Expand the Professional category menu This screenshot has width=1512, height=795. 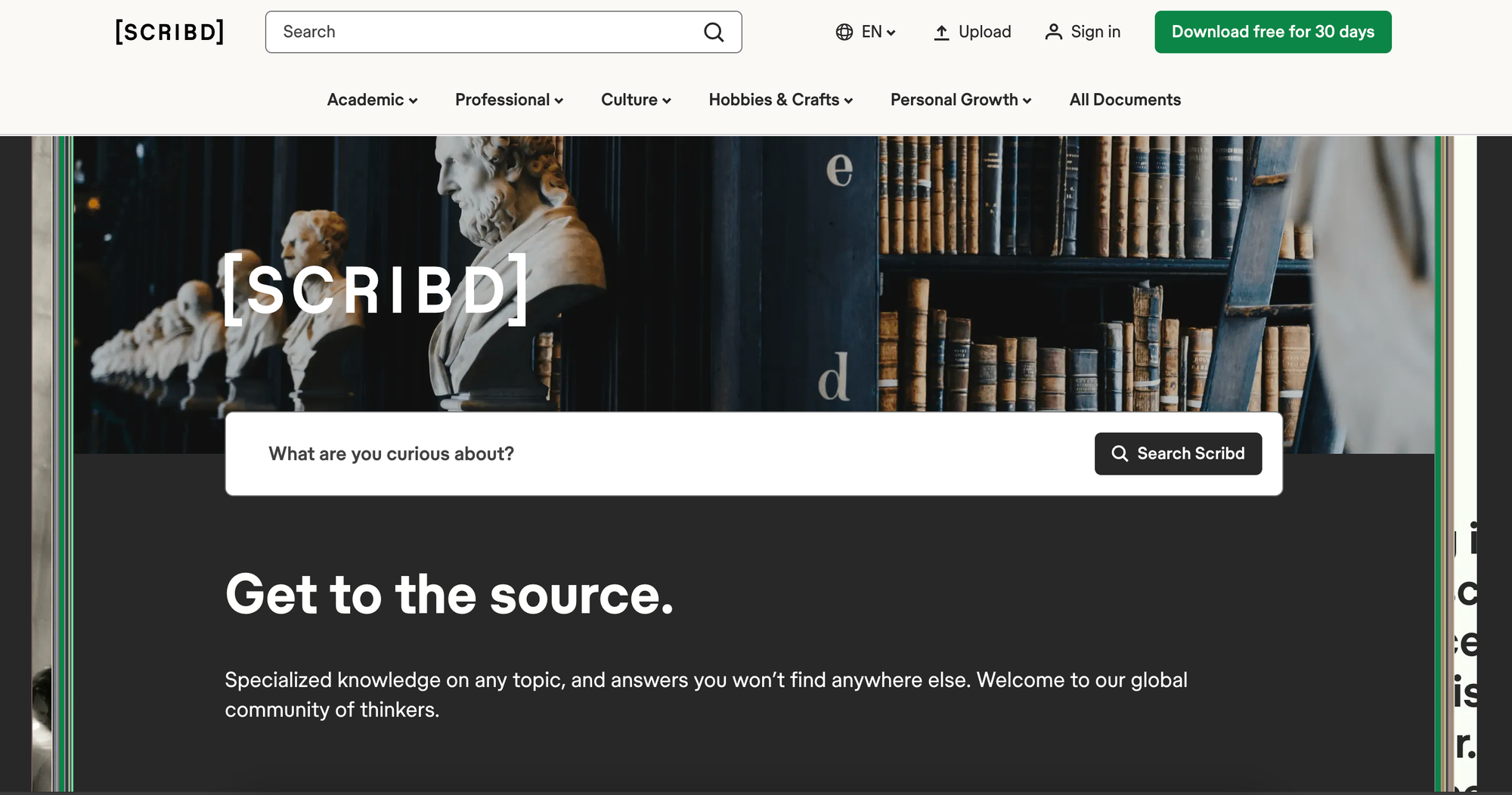pyautogui.click(x=509, y=100)
